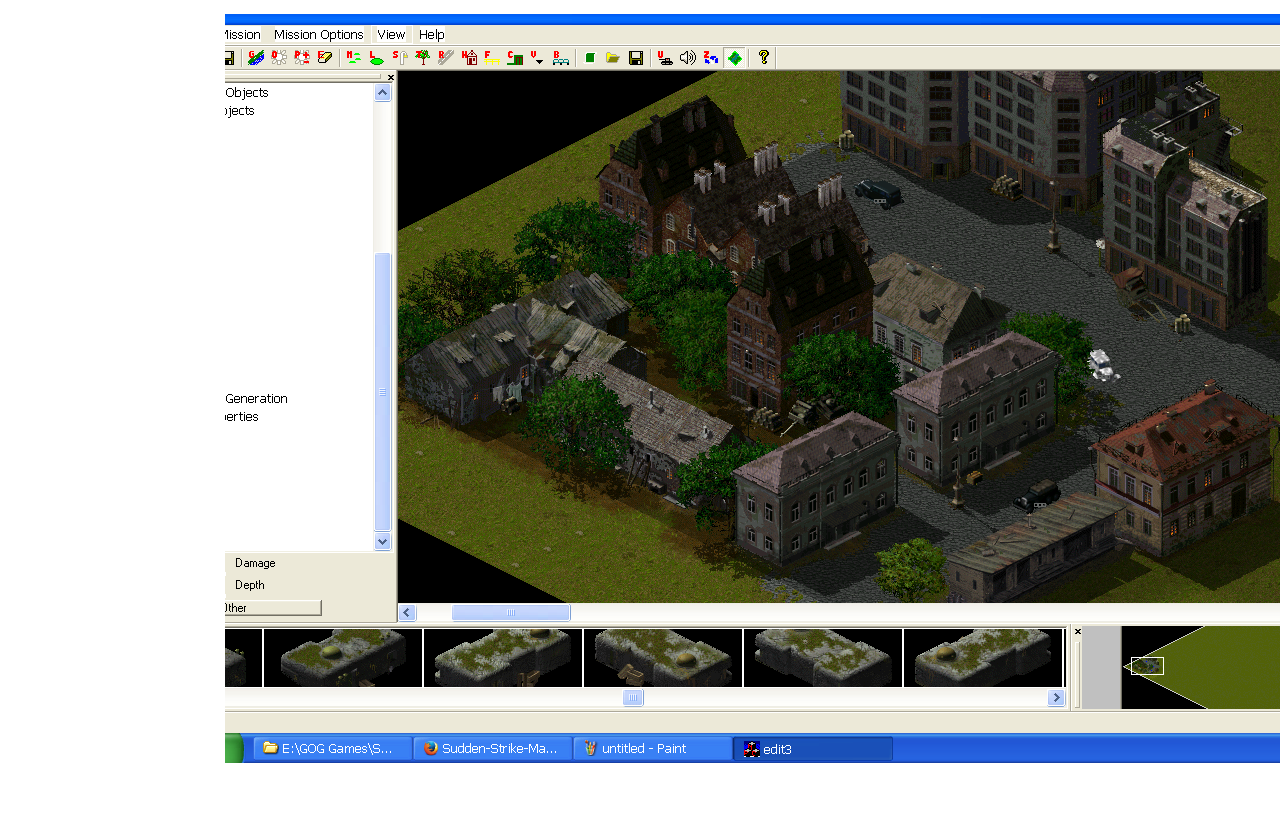This screenshot has height=837, width=1280.
Task: Click the thumbnail strip scrollbar thumb
Action: (633, 698)
